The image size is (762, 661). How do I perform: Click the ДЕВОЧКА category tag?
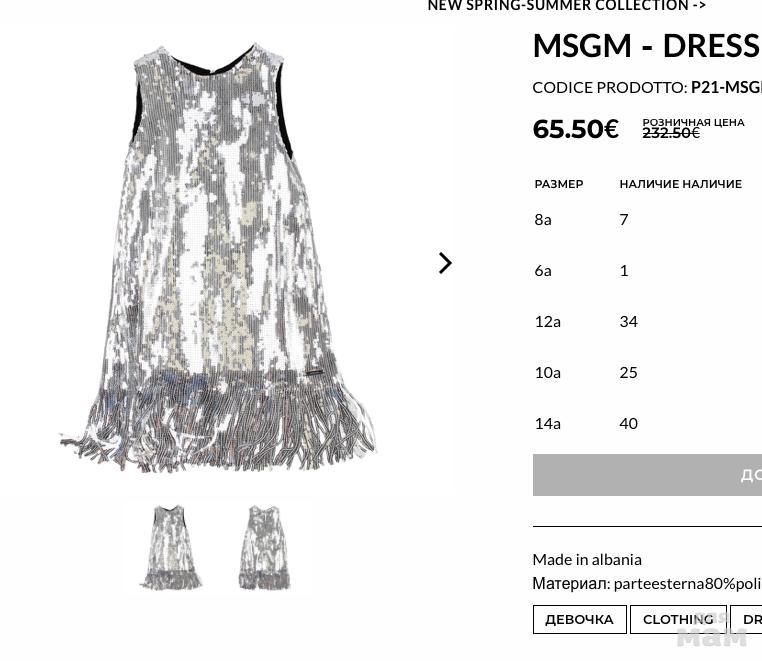pyautogui.click(x=579, y=619)
